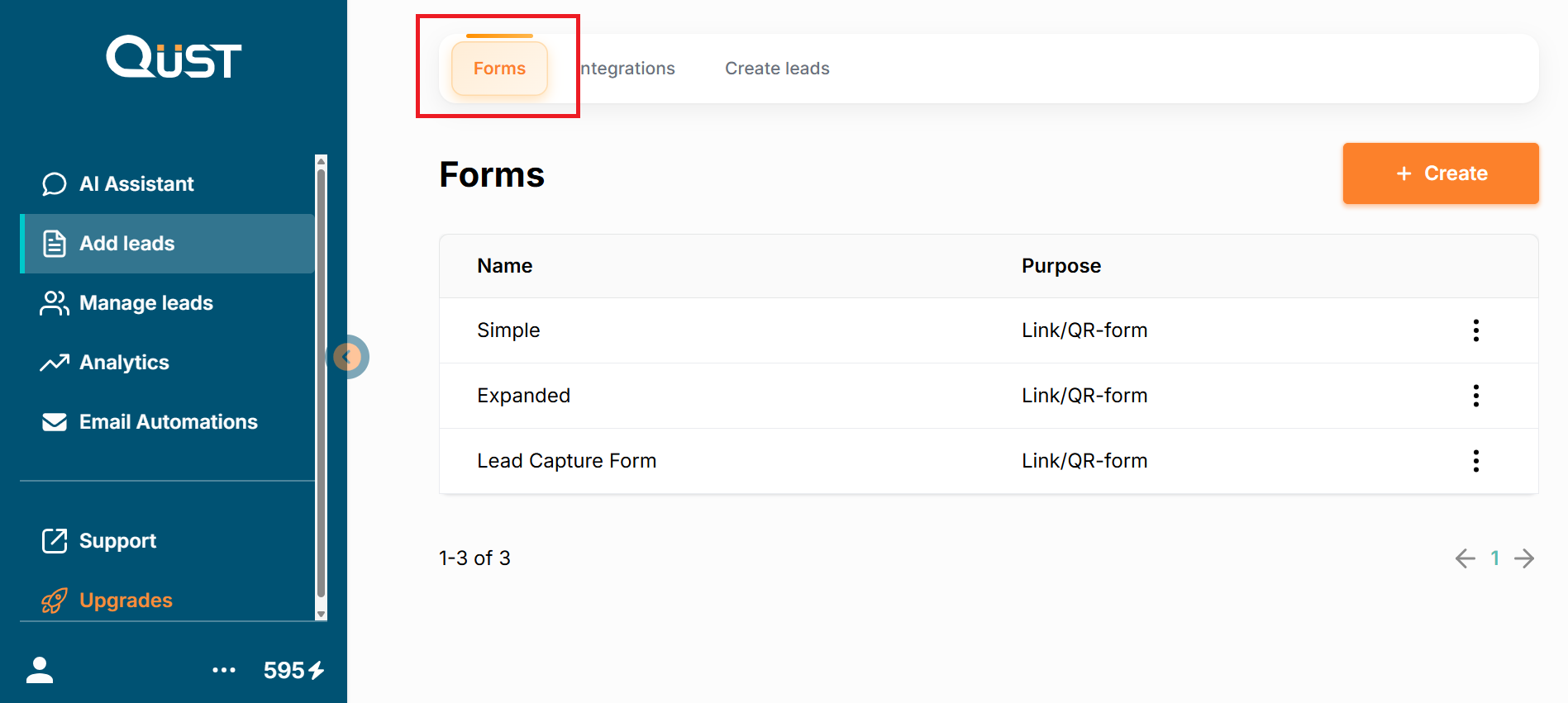
Task: Click the Add leads document icon
Action: pyautogui.click(x=55, y=244)
